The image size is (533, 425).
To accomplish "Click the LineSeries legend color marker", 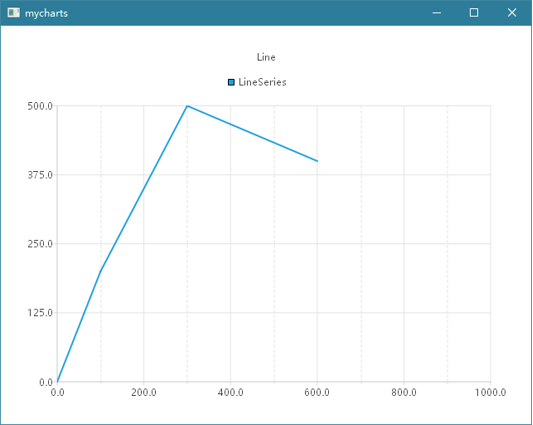I will (231, 82).
